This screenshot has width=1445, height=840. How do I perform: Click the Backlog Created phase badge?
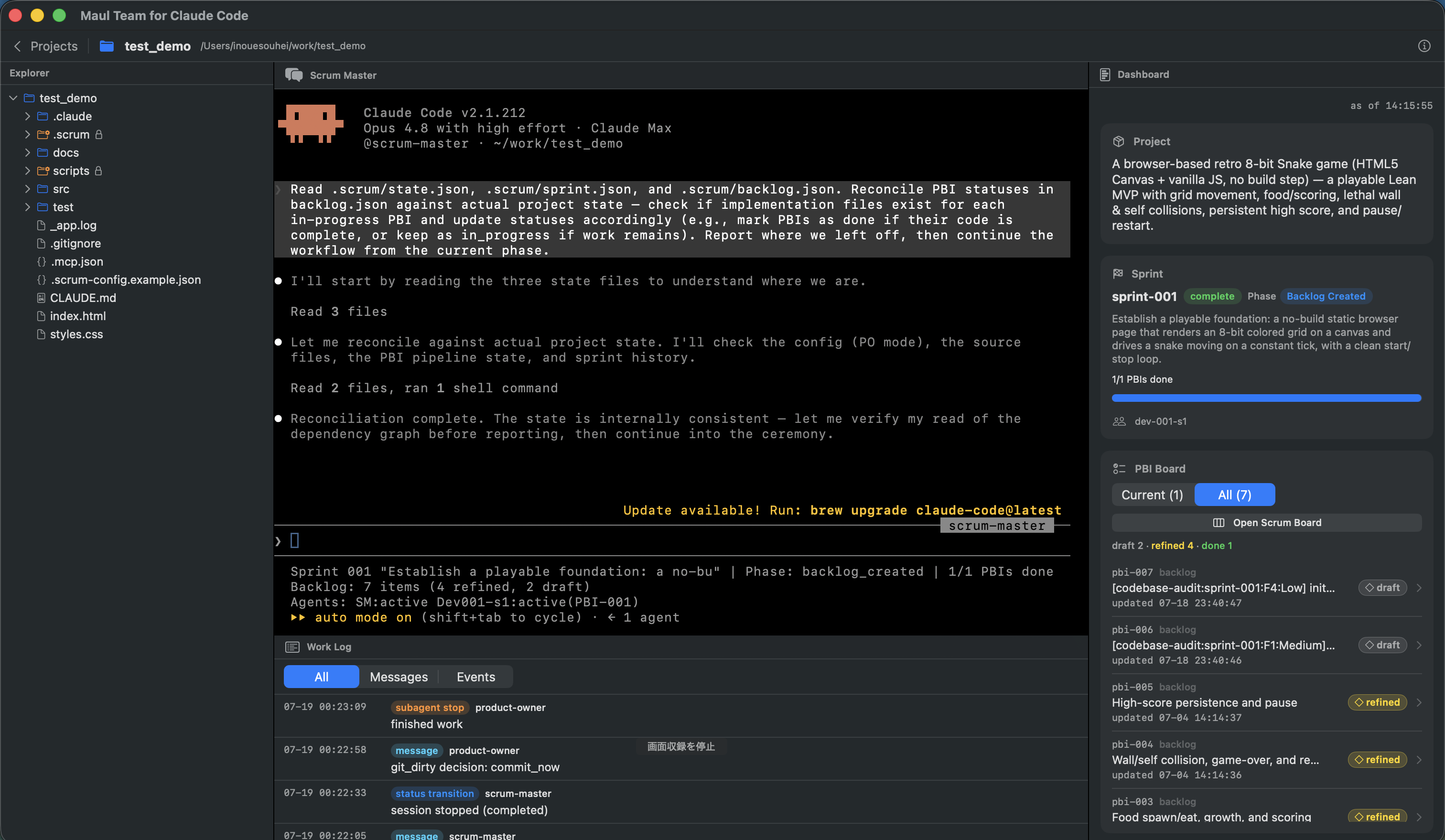point(1326,296)
